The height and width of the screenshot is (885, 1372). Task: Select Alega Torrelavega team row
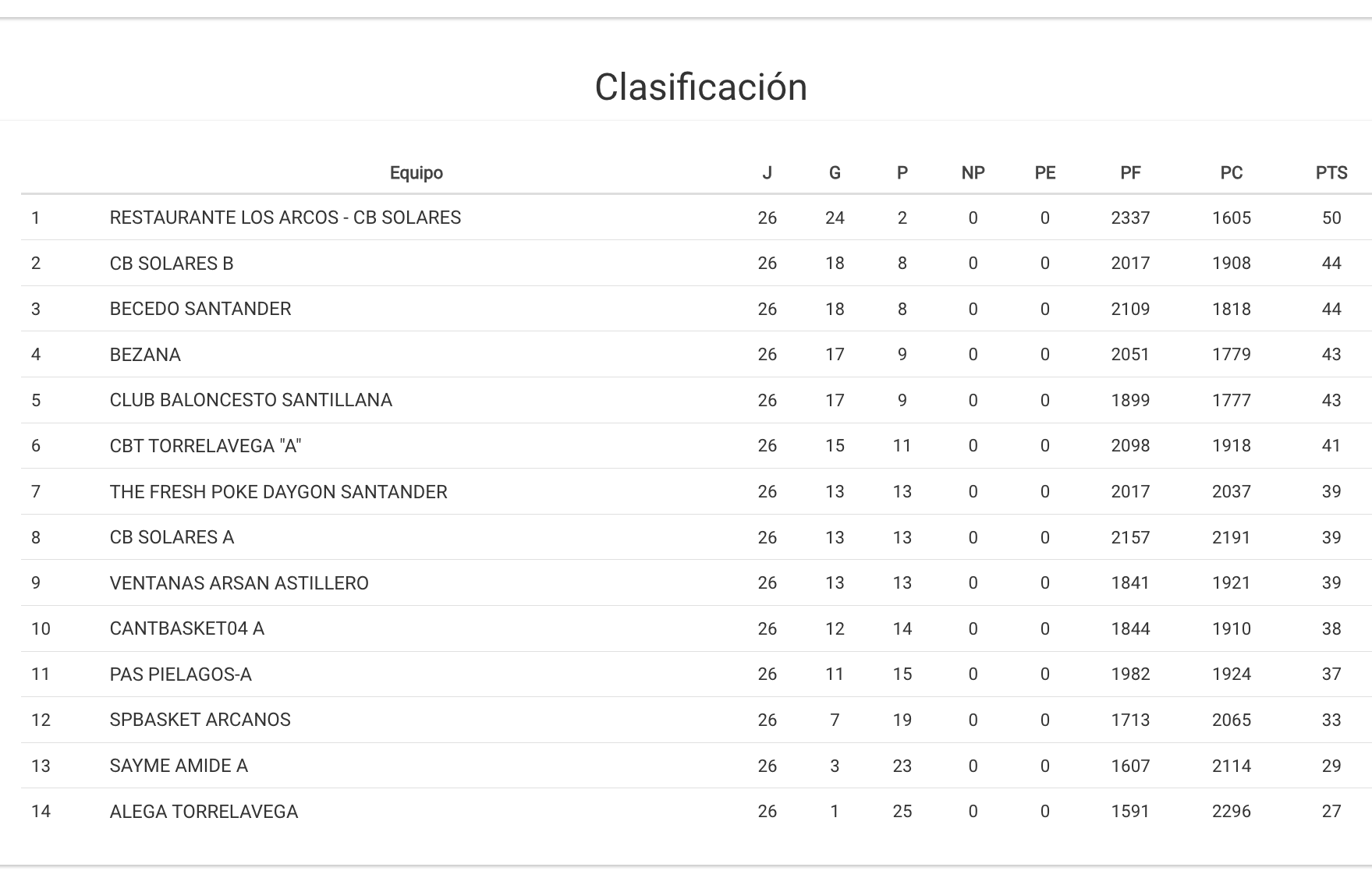tap(204, 812)
